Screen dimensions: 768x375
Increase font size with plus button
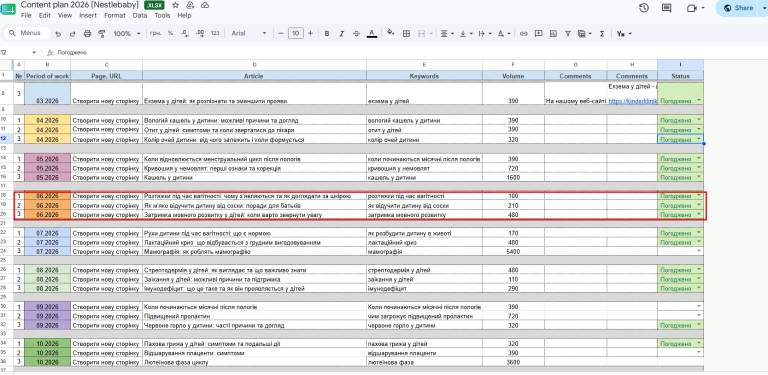point(310,34)
